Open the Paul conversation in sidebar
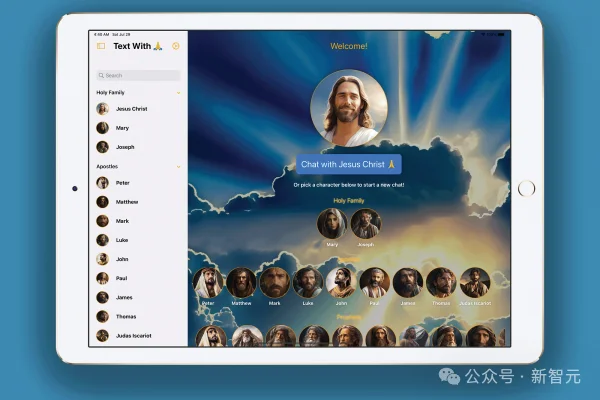 pos(121,278)
